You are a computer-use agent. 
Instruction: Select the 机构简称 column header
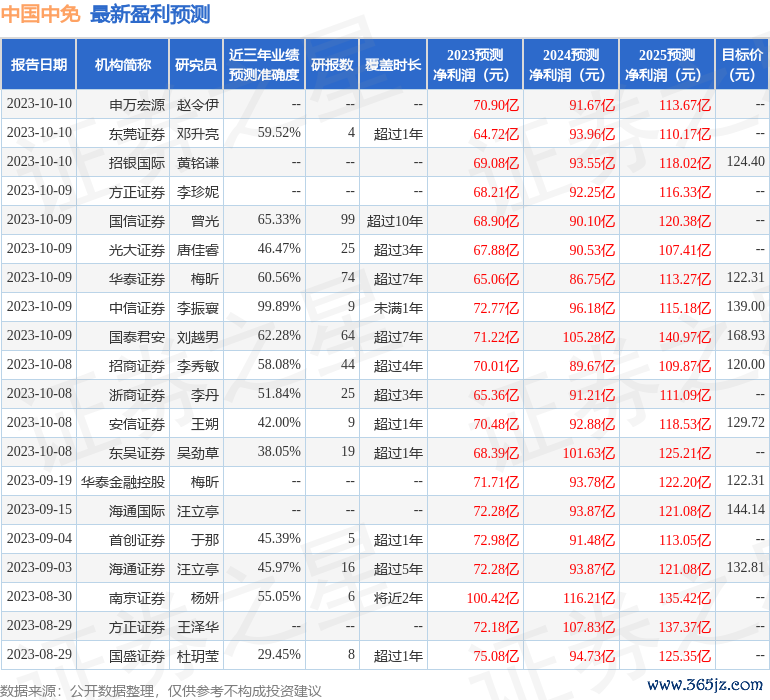[x=123, y=65]
